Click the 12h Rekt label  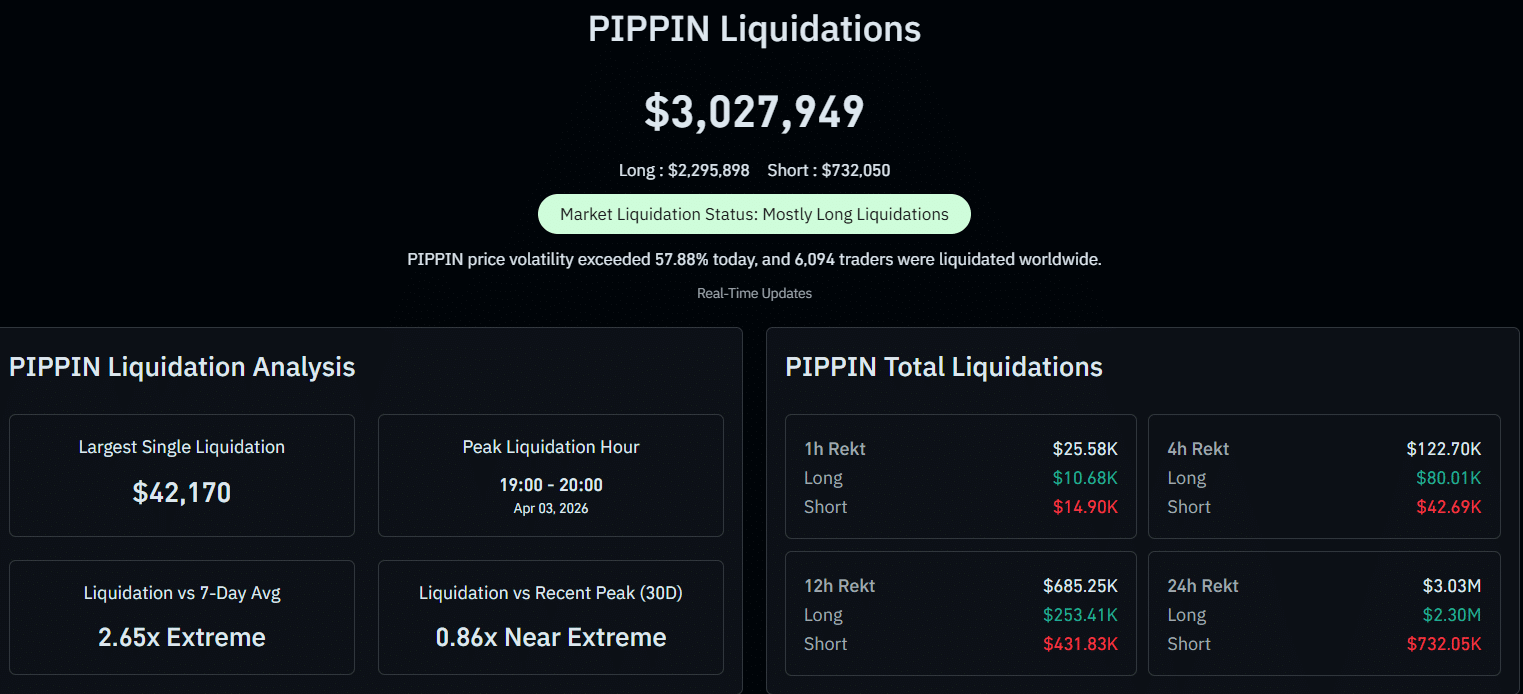click(839, 586)
